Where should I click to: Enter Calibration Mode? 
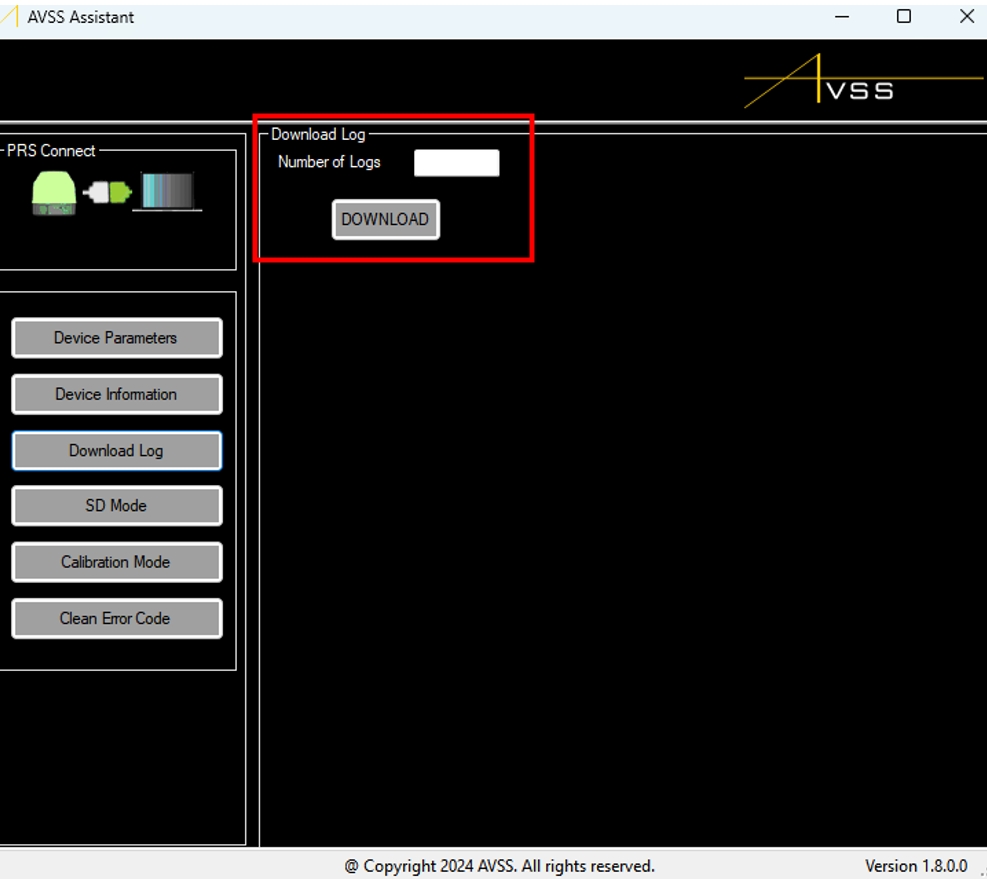[x=116, y=562]
